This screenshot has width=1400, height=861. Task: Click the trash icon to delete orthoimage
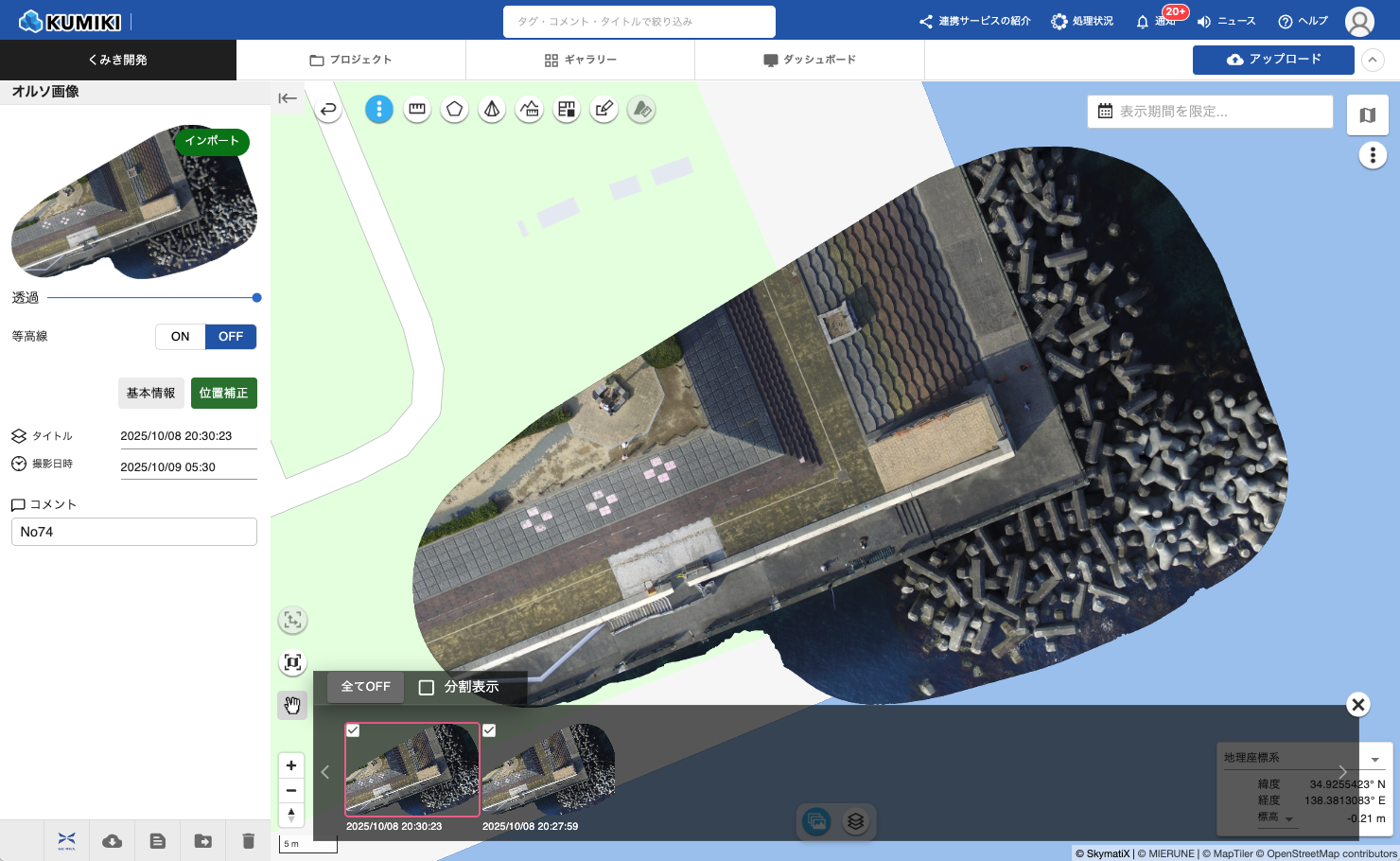248,840
